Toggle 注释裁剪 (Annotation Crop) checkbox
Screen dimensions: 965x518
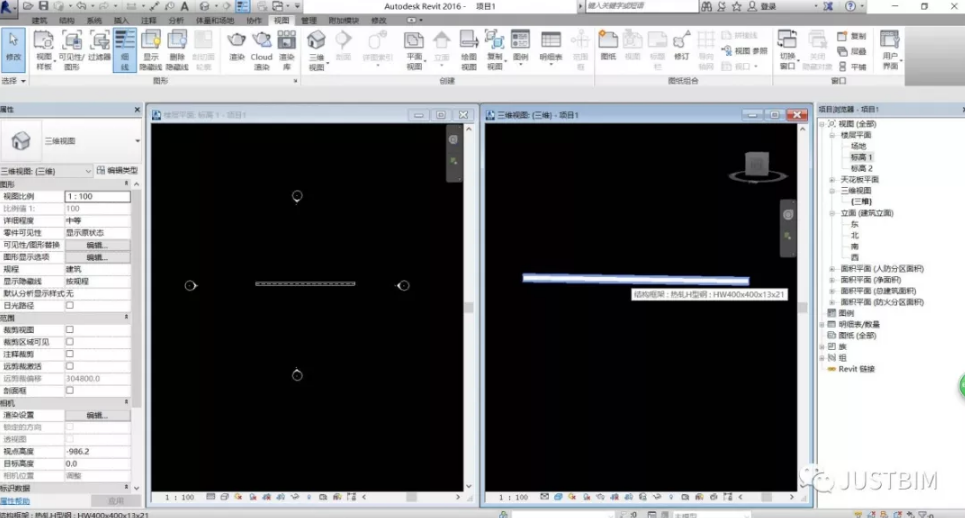click(70, 354)
